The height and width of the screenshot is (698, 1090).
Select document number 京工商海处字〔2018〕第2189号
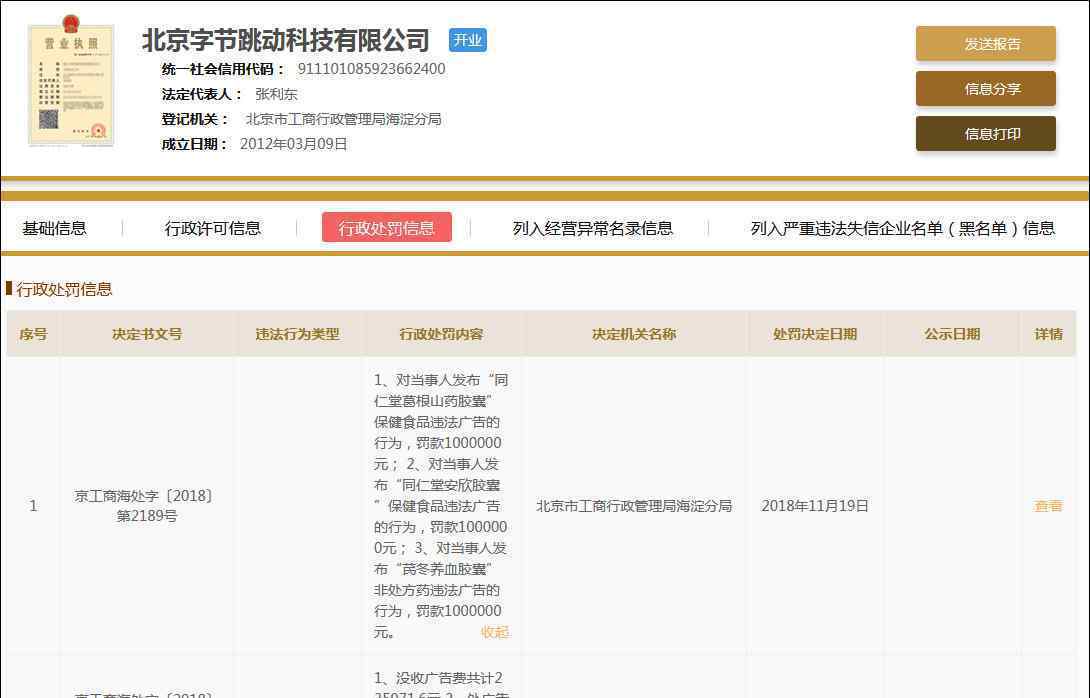pos(147,505)
